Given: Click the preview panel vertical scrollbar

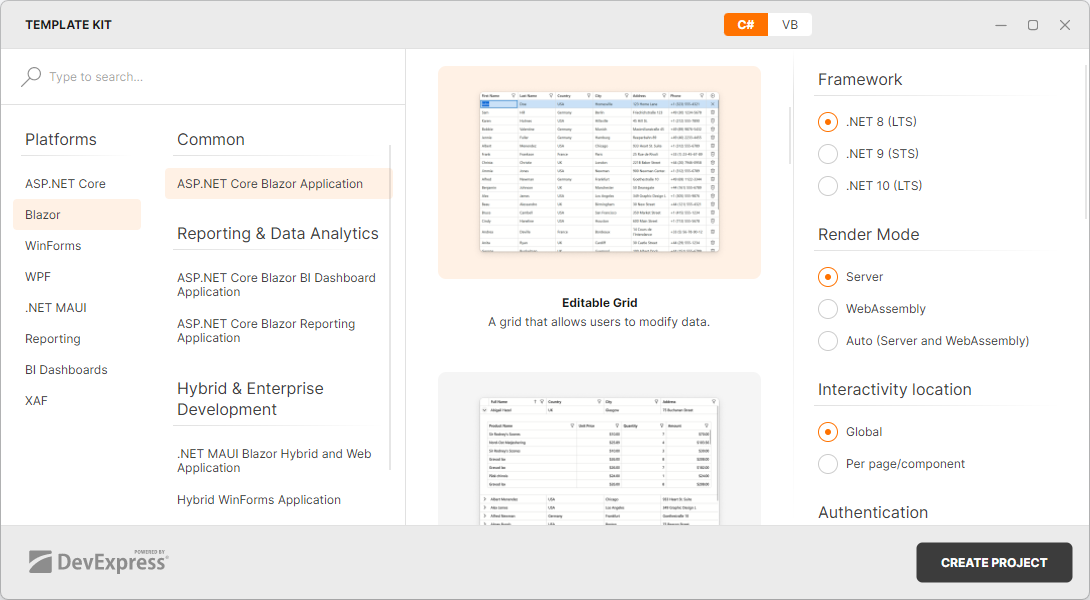Looking at the screenshot, I should pyautogui.click(x=790, y=136).
